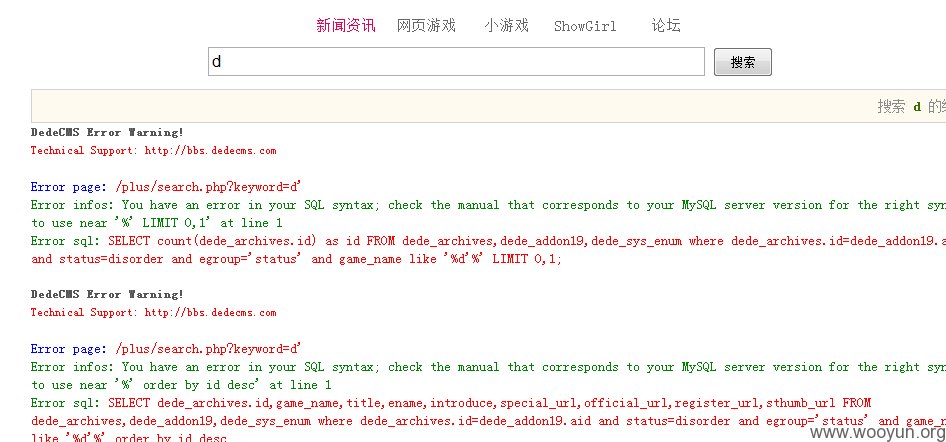Select second 'DedeCMS Error Warning!' heading
946x442 pixels.
coord(107,294)
